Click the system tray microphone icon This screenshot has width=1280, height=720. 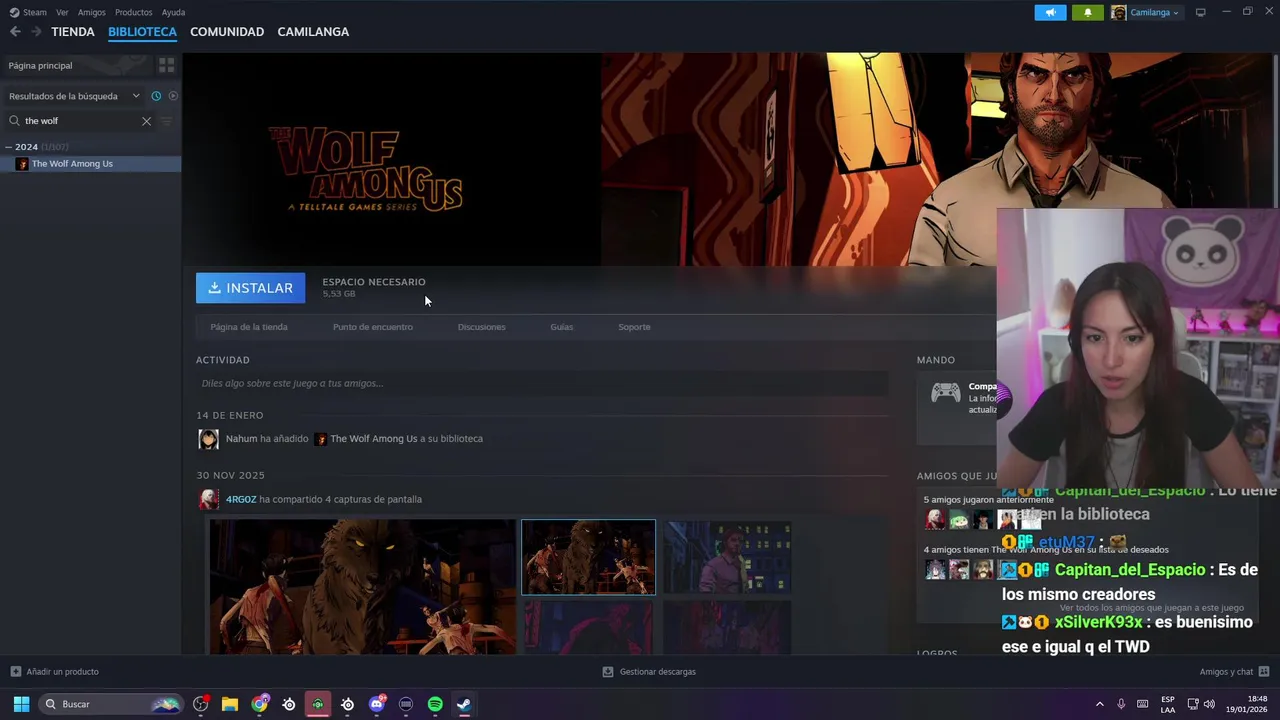(x=1121, y=704)
